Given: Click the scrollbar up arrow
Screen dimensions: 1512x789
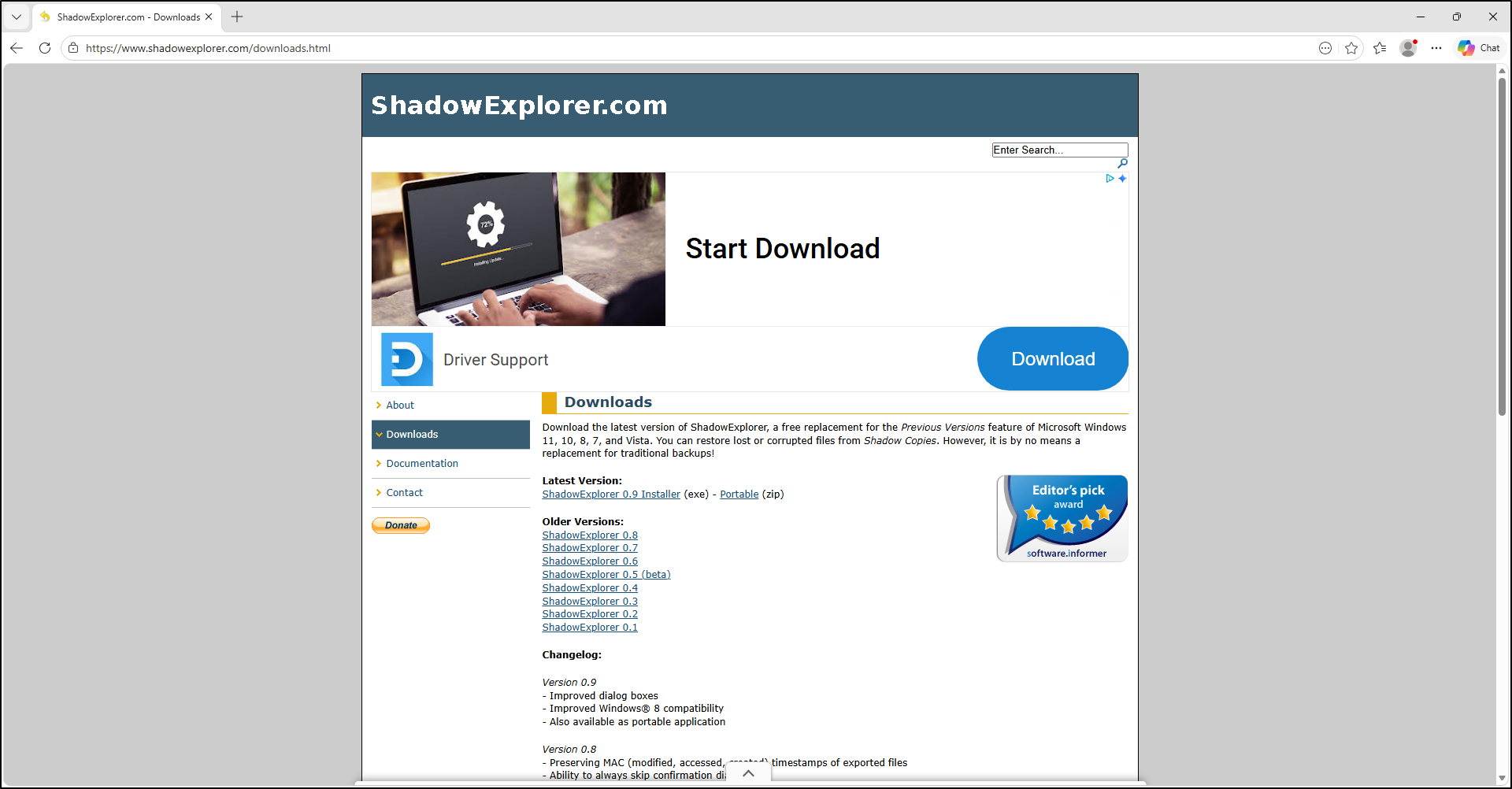Looking at the screenshot, I should point(1502,71).
